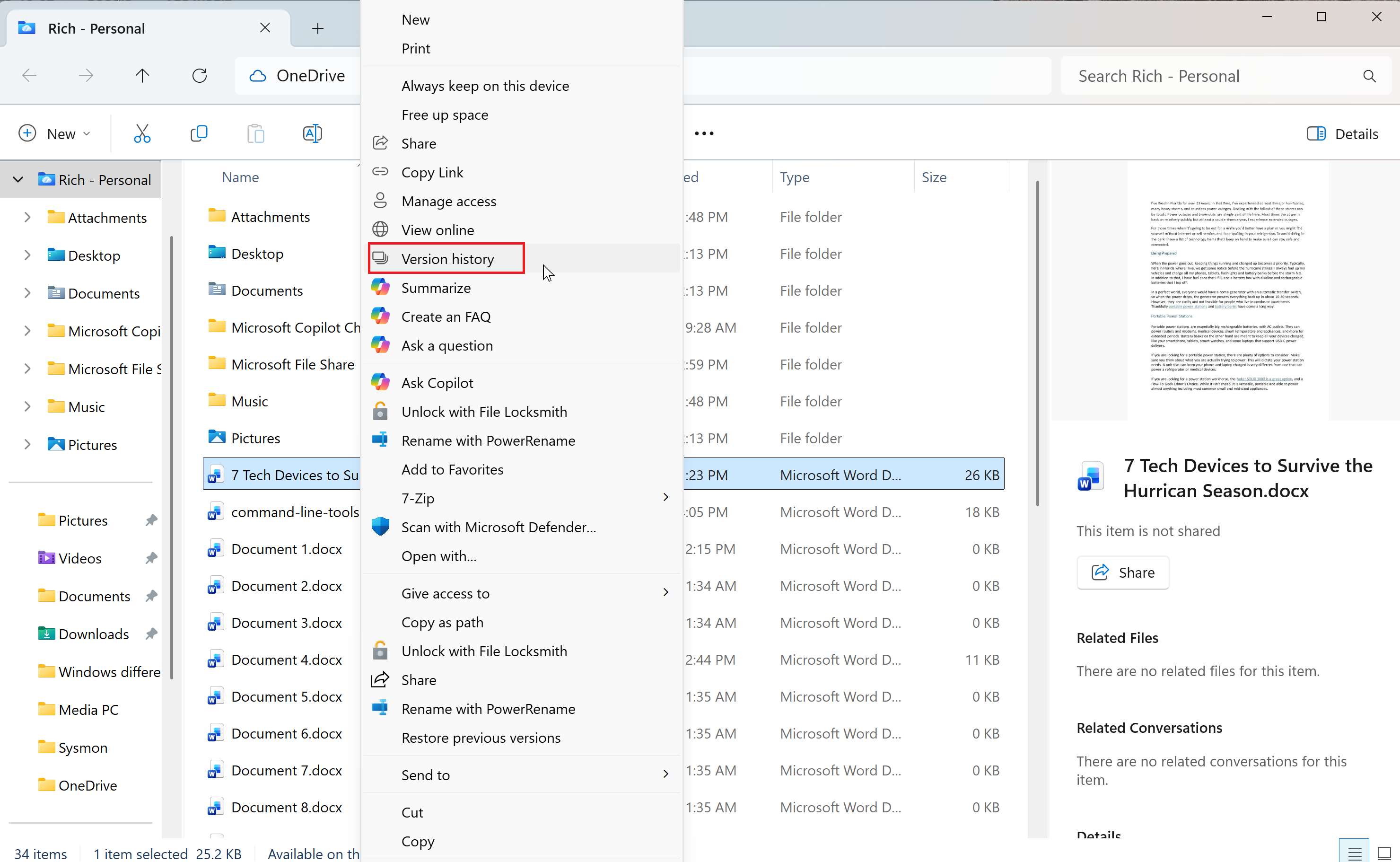Click the file list vertical scrollbar
The image size is (1400, 862).
(x=1038, y=343)
